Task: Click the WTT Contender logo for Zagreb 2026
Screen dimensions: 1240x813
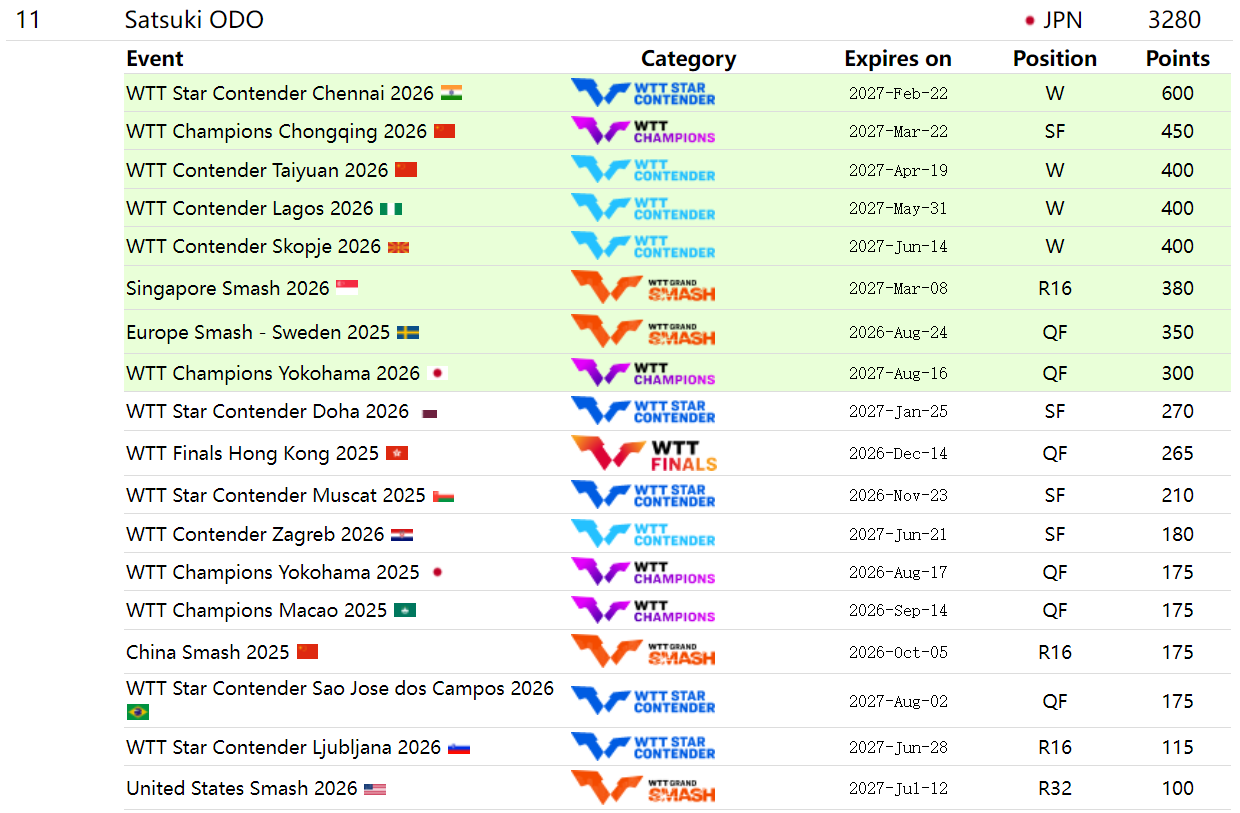Action: pyautogui.click(x=643, y=534)
